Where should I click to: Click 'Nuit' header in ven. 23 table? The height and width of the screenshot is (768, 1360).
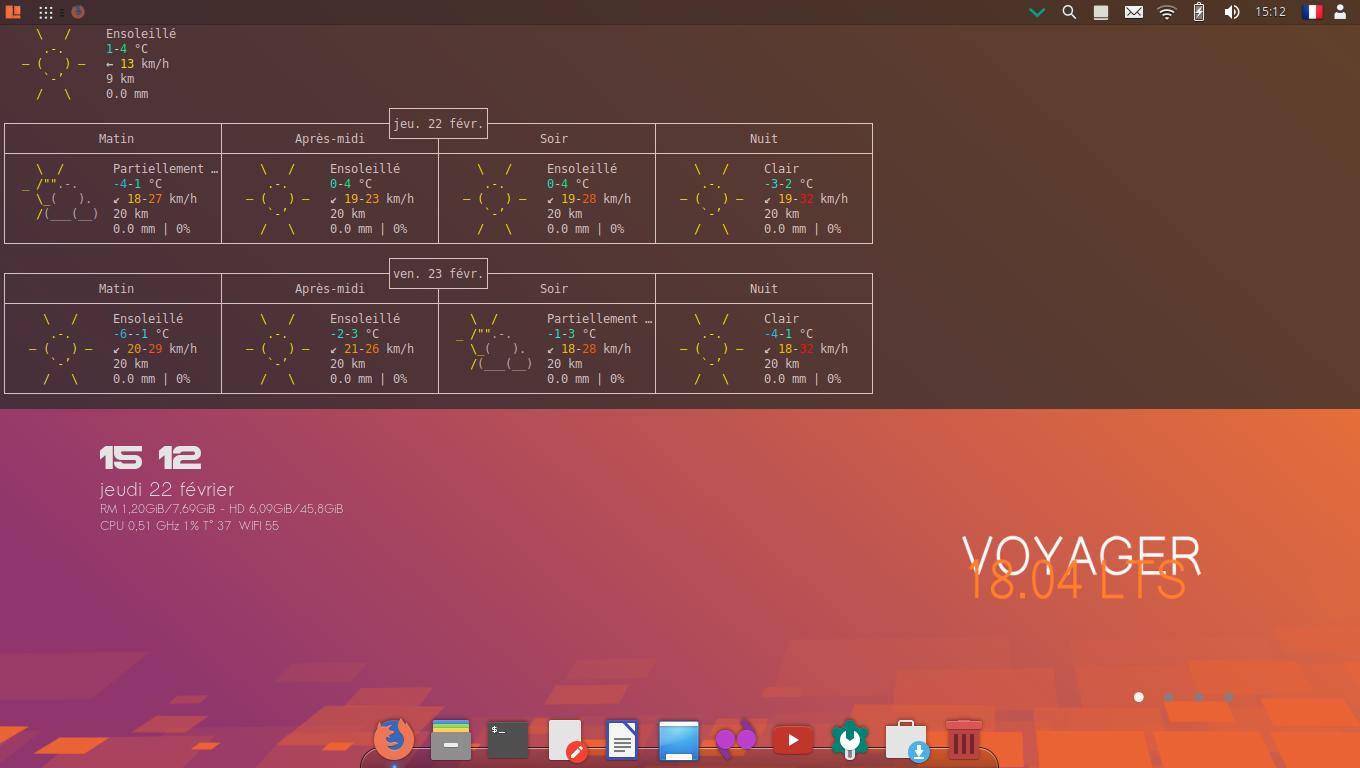click(764, 289)
